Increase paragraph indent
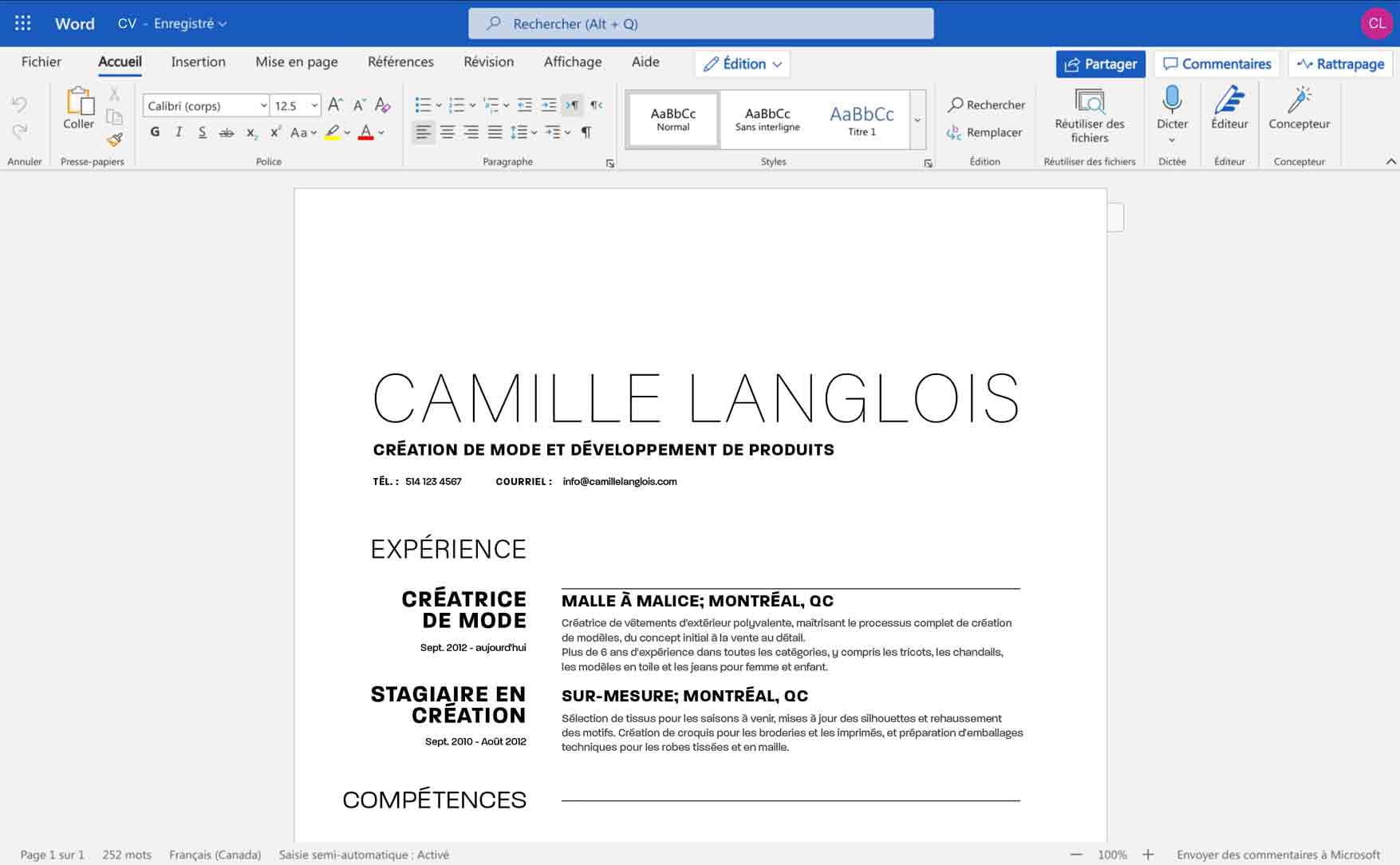 549,105
